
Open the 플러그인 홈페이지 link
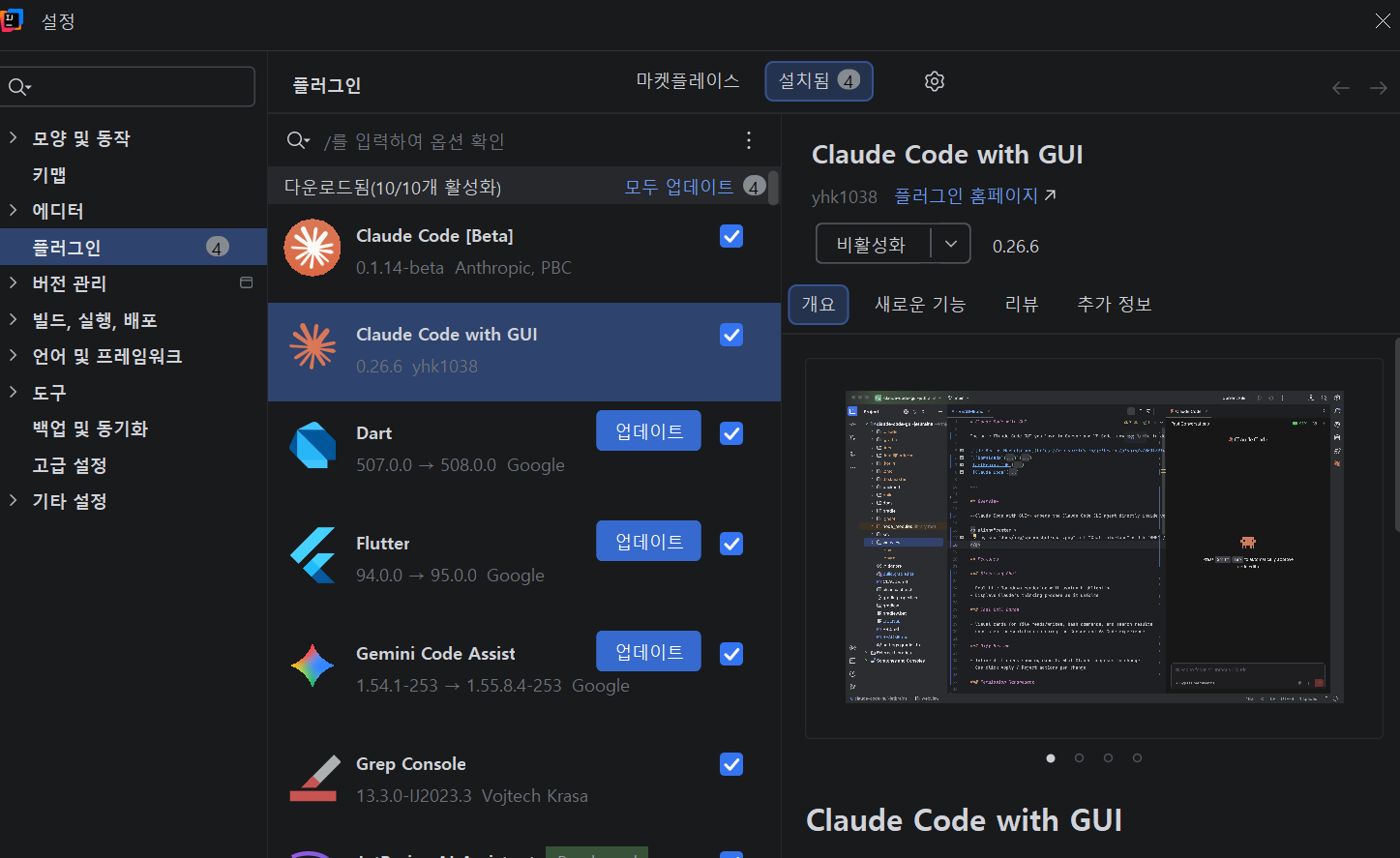point(975,195)
